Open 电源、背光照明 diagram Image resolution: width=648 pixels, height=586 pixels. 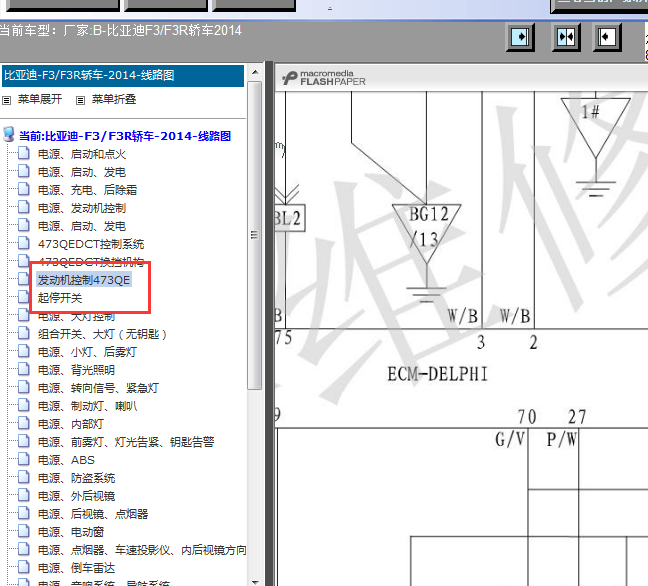(x=76, y=370)
